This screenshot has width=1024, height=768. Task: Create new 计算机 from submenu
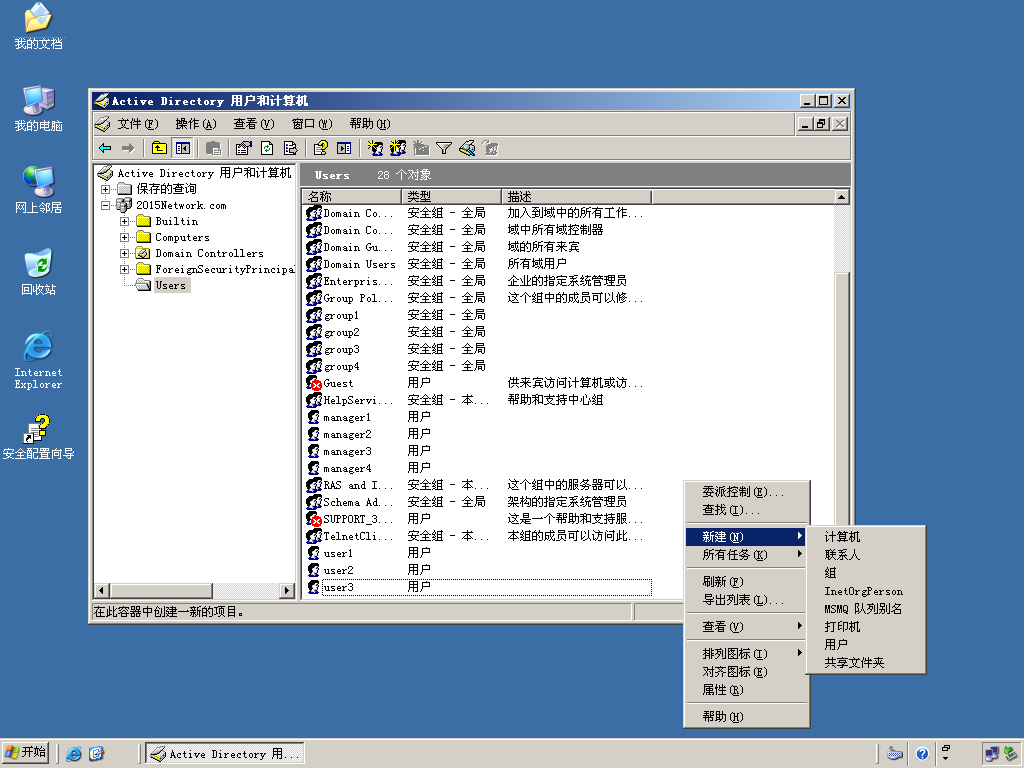866,537
